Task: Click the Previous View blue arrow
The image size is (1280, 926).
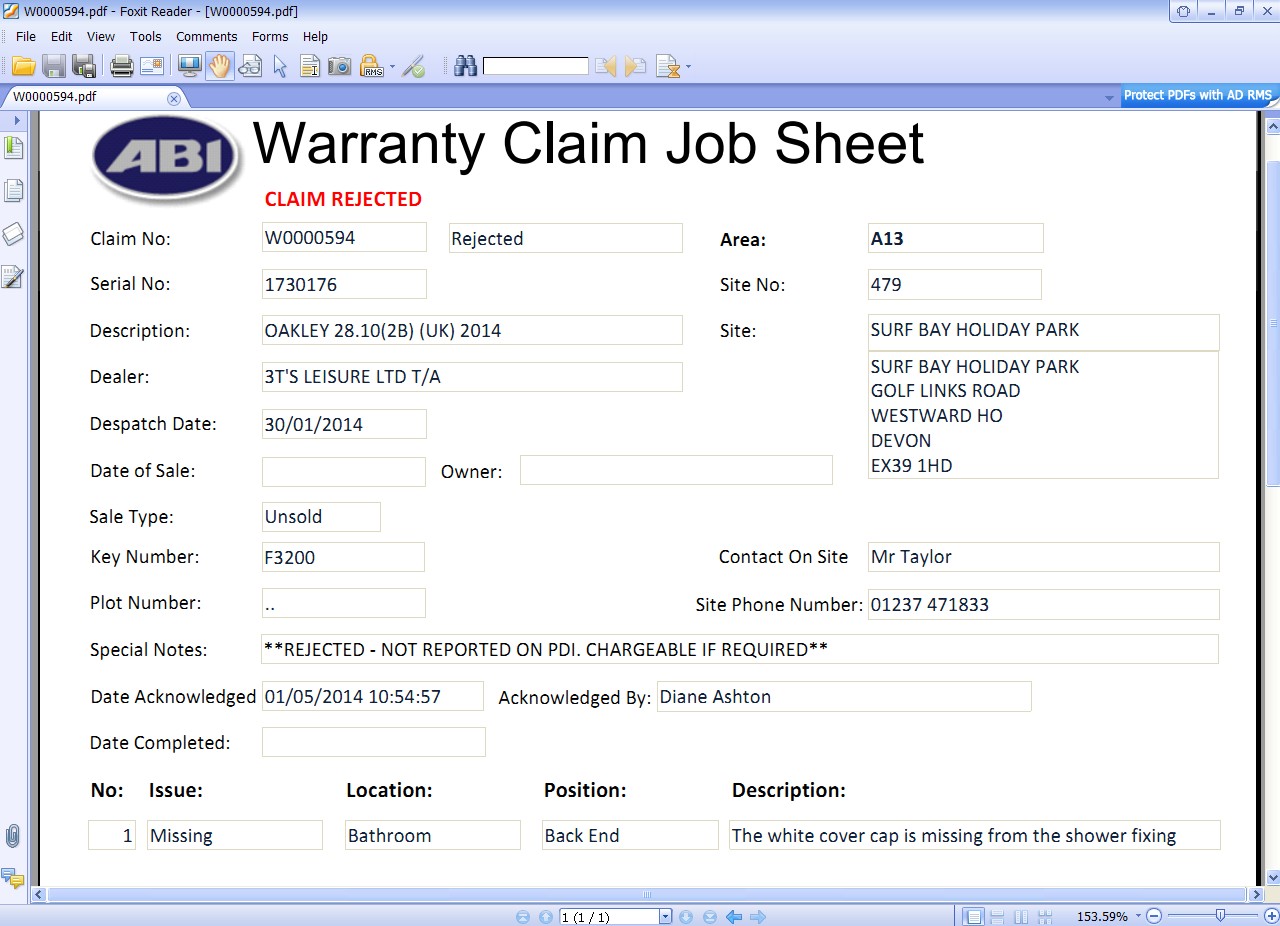Action: [x=734, y=917]
